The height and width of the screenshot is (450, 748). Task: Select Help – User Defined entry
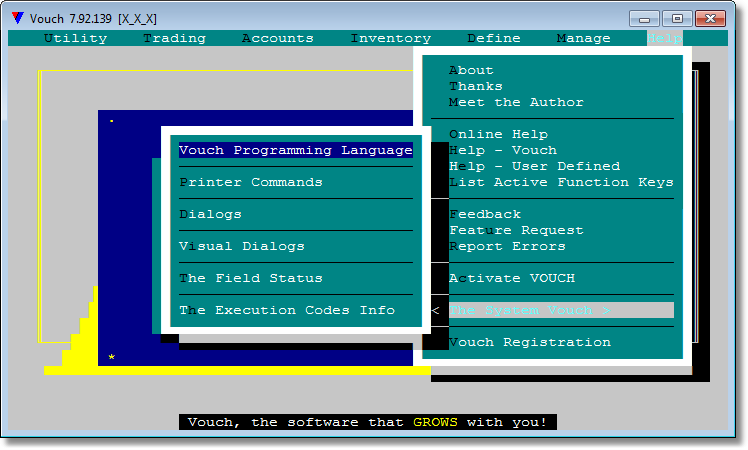coord(534,167)
